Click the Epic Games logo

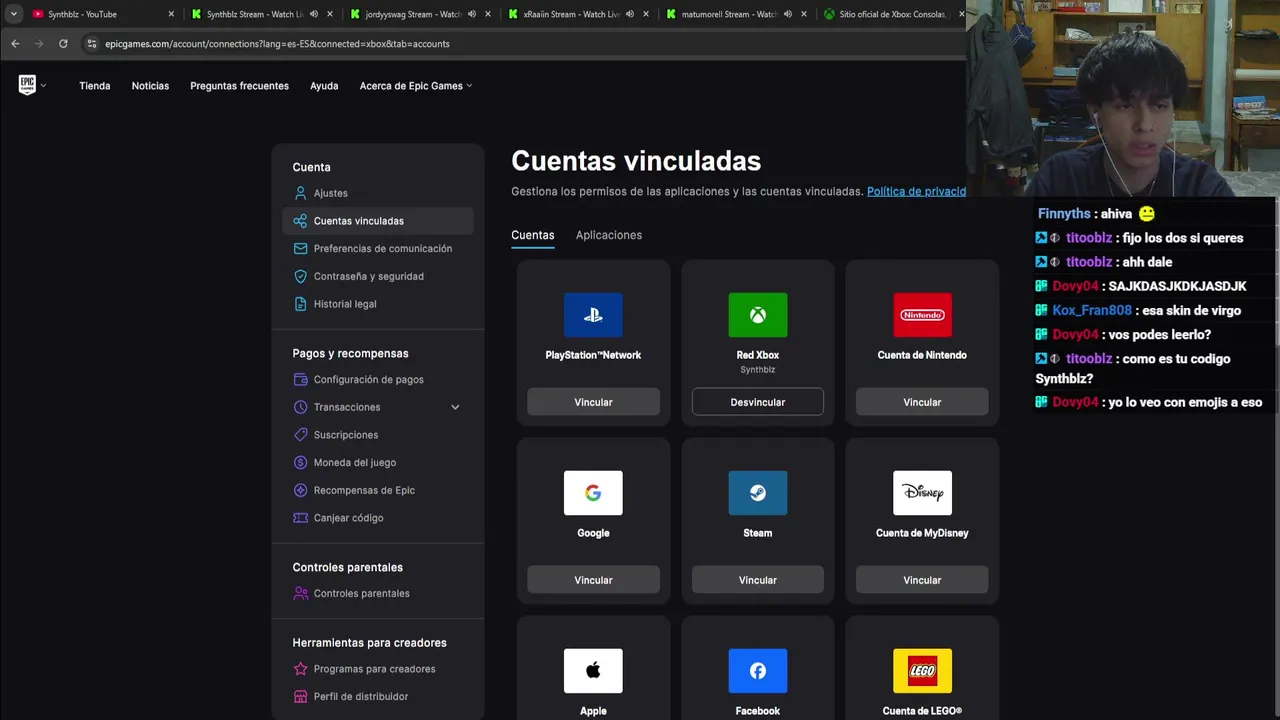pyautogui.click(x=27, y=85)
